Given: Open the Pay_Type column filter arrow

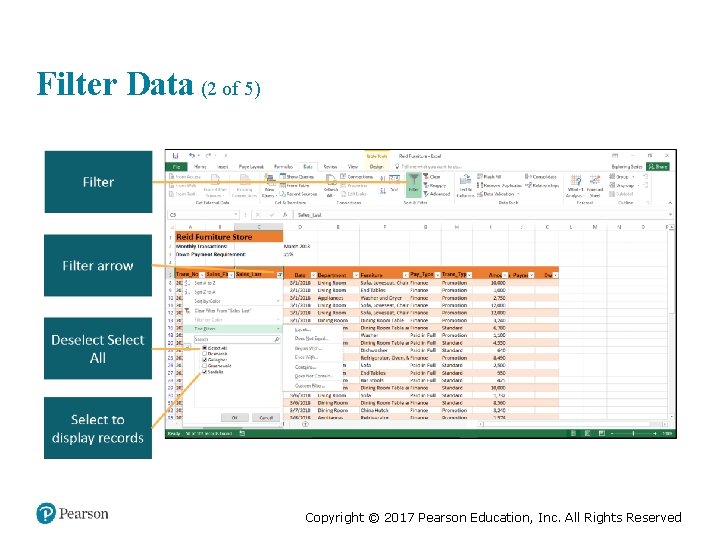Looking at the screenshot, I should [x=438, y=275].
